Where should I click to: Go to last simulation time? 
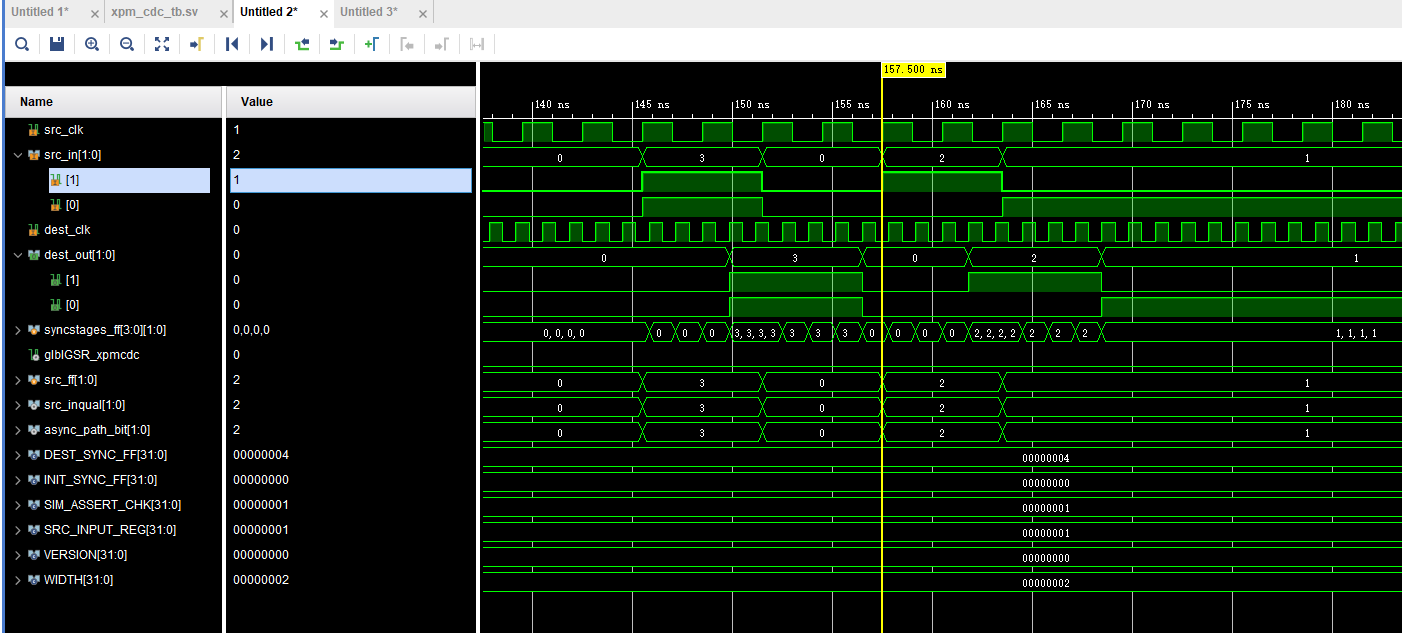266,44
